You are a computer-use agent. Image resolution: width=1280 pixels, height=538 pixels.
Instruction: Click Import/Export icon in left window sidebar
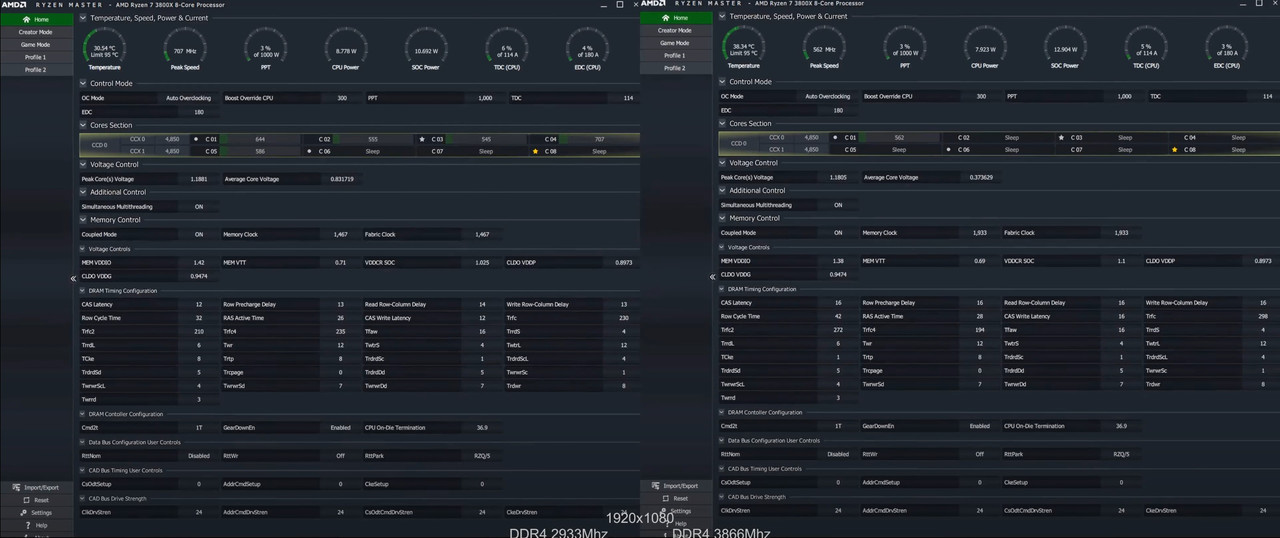click(x=16, y=487)
